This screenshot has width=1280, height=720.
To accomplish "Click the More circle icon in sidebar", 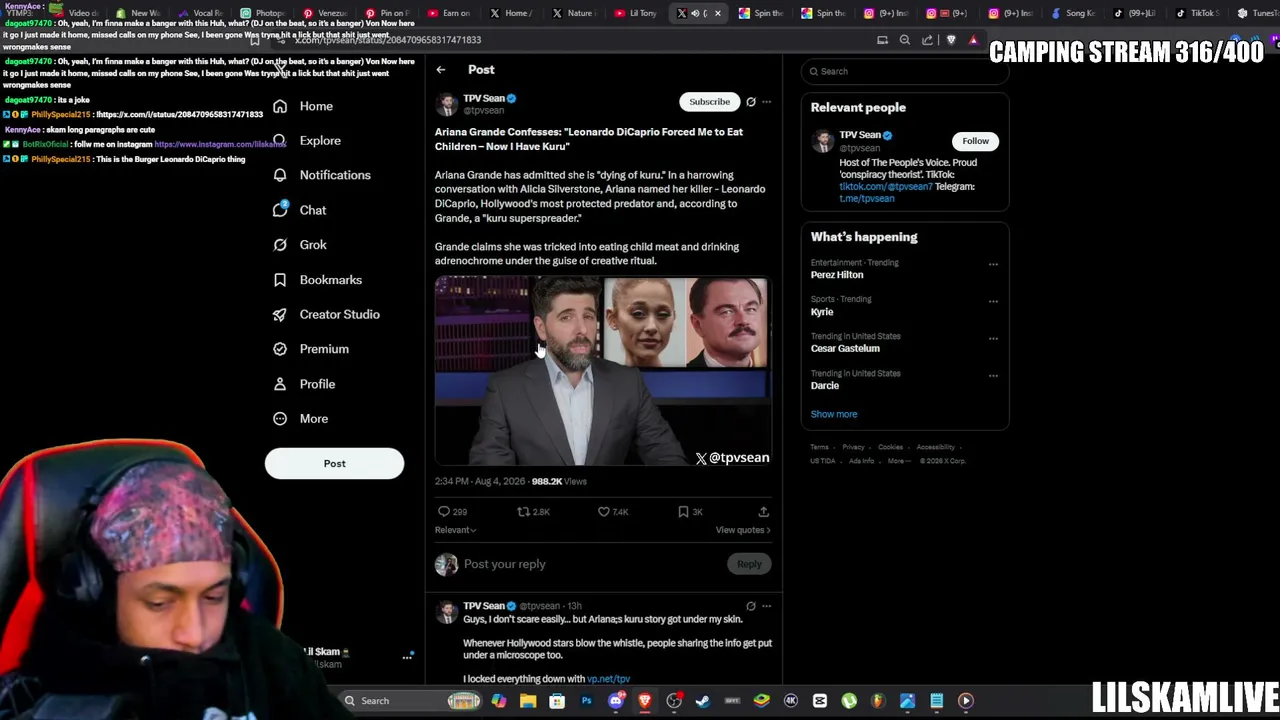I will tap(280, 419).
